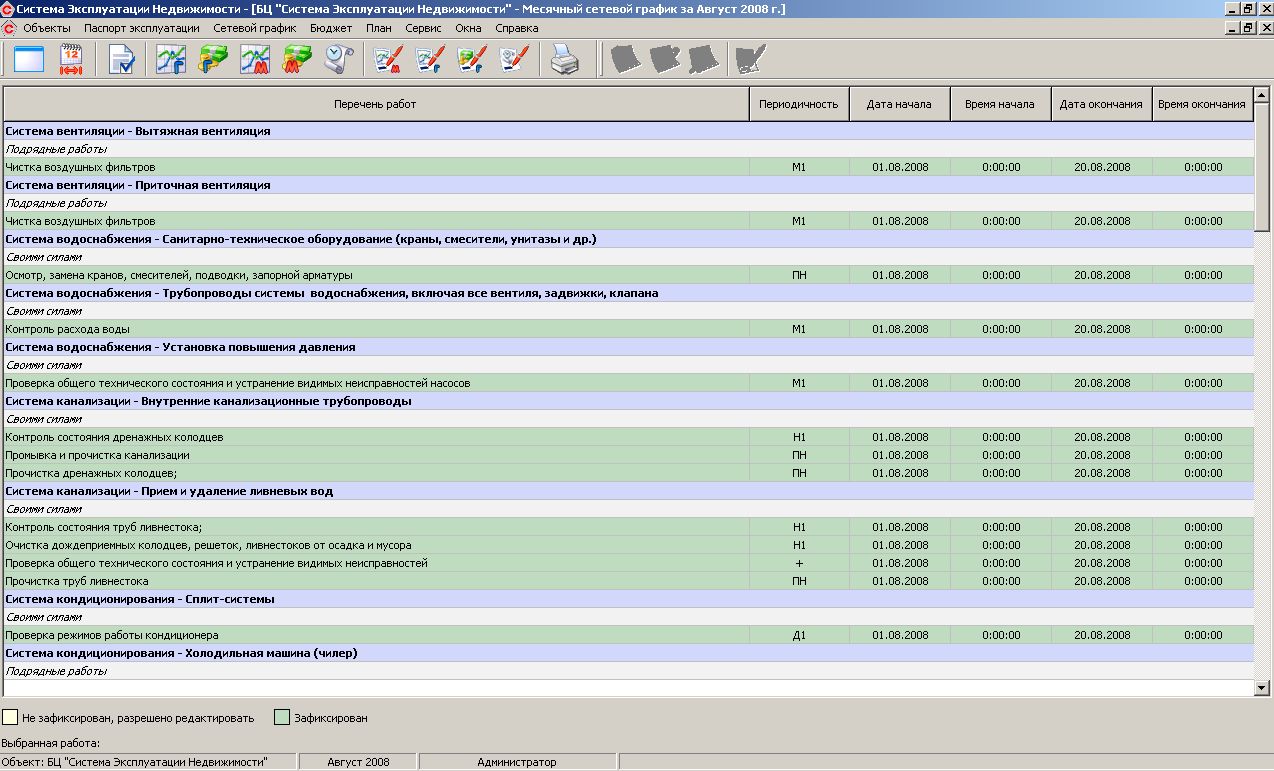Select row 'Осмотр, замена кранов, смесителей, подводки'

coord(628,275)
